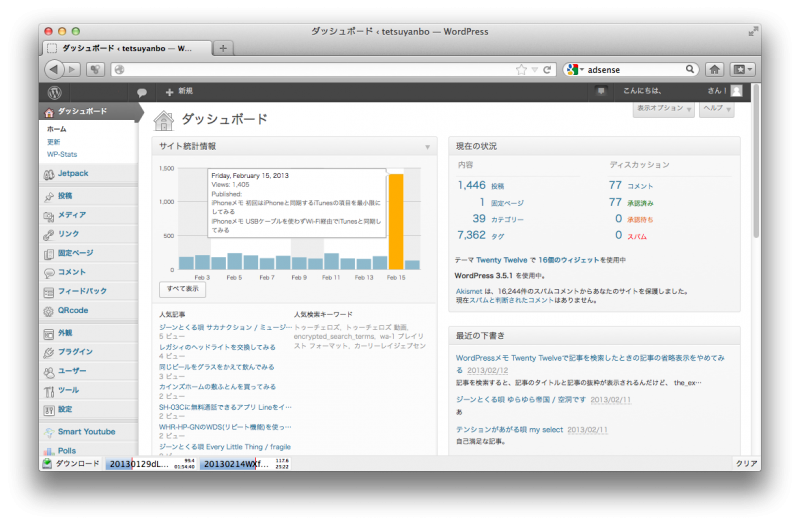Open draft 'テンションがあがる唄 my select'
Screen dimensions: 800x525
pos(509,430)
